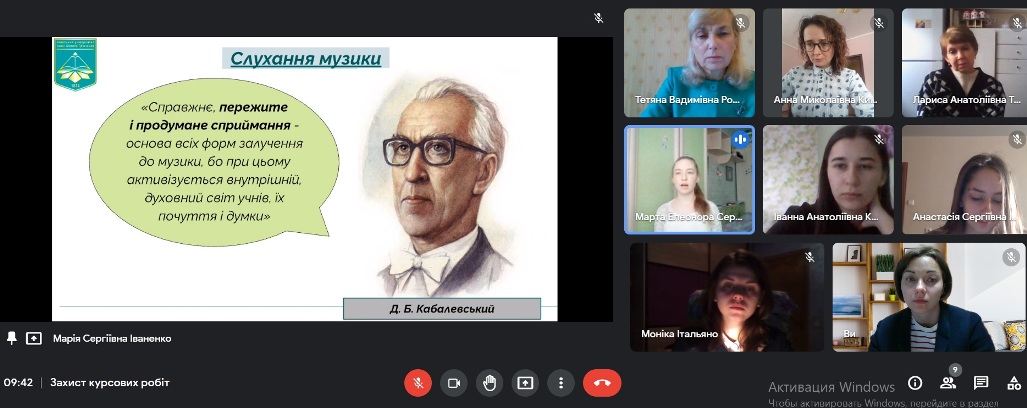This screenshot has width=1027, height=408.
Task: Open the meeting details info icon
Action: click(914, 383)
